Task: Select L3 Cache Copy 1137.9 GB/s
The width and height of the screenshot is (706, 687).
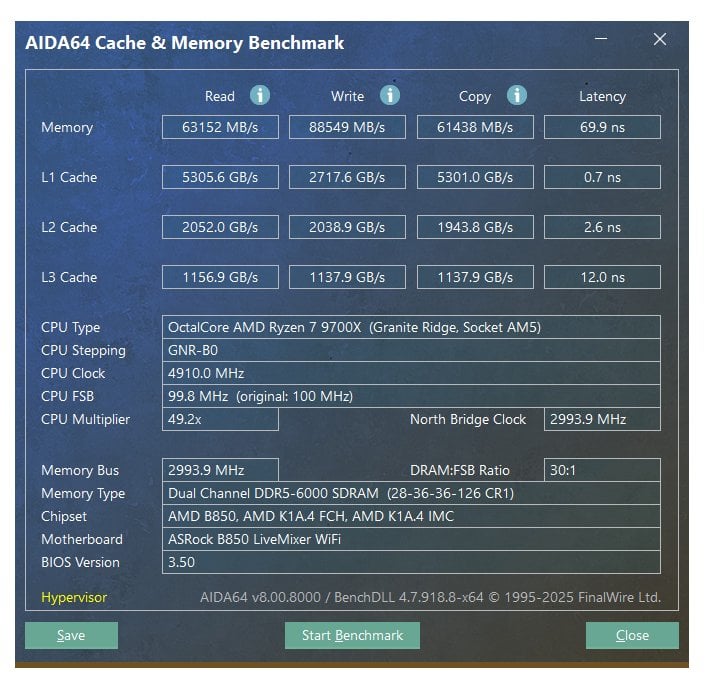Action: coord(475,277)
